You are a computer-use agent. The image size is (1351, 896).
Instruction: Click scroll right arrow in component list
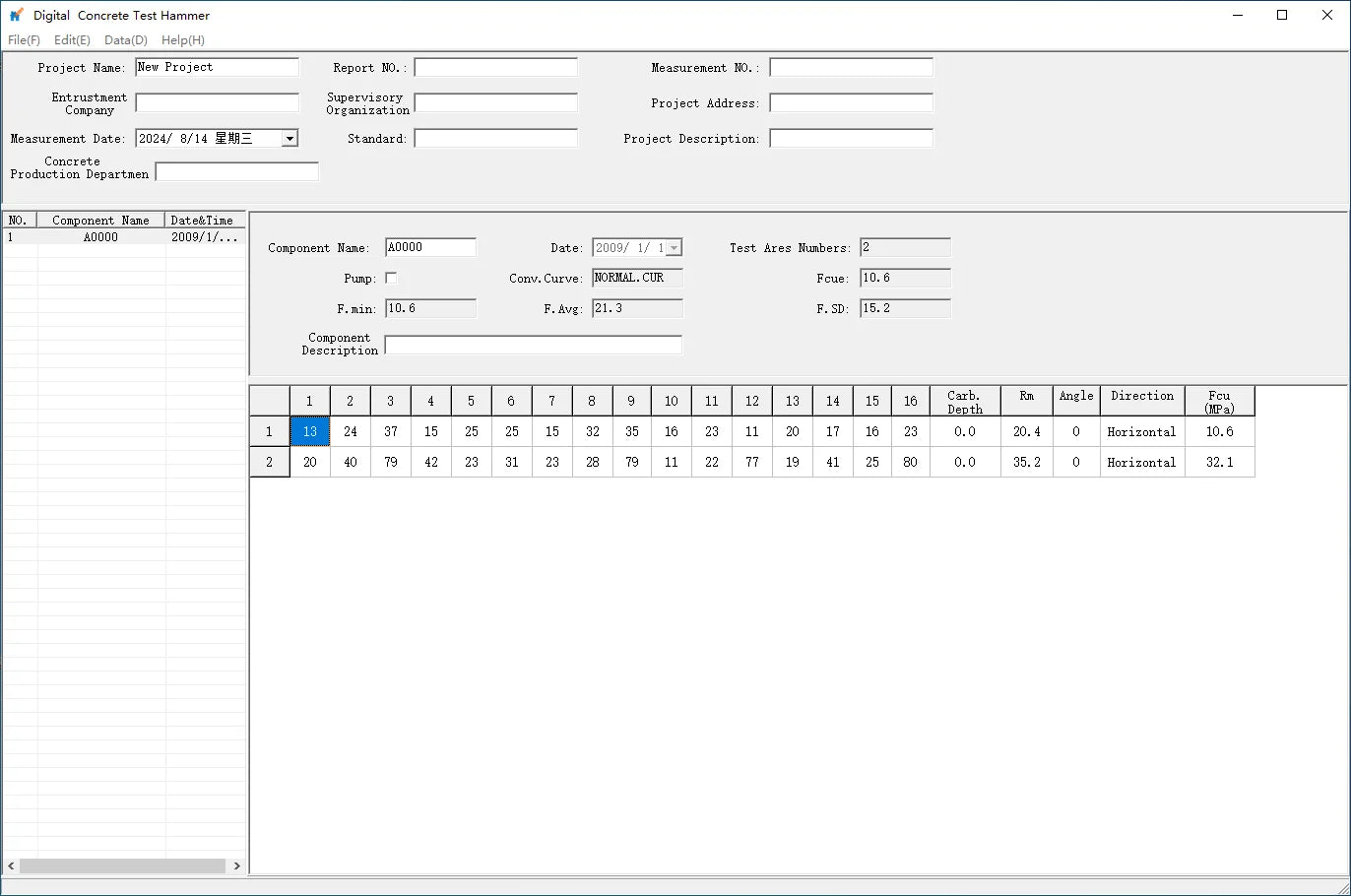236,865
